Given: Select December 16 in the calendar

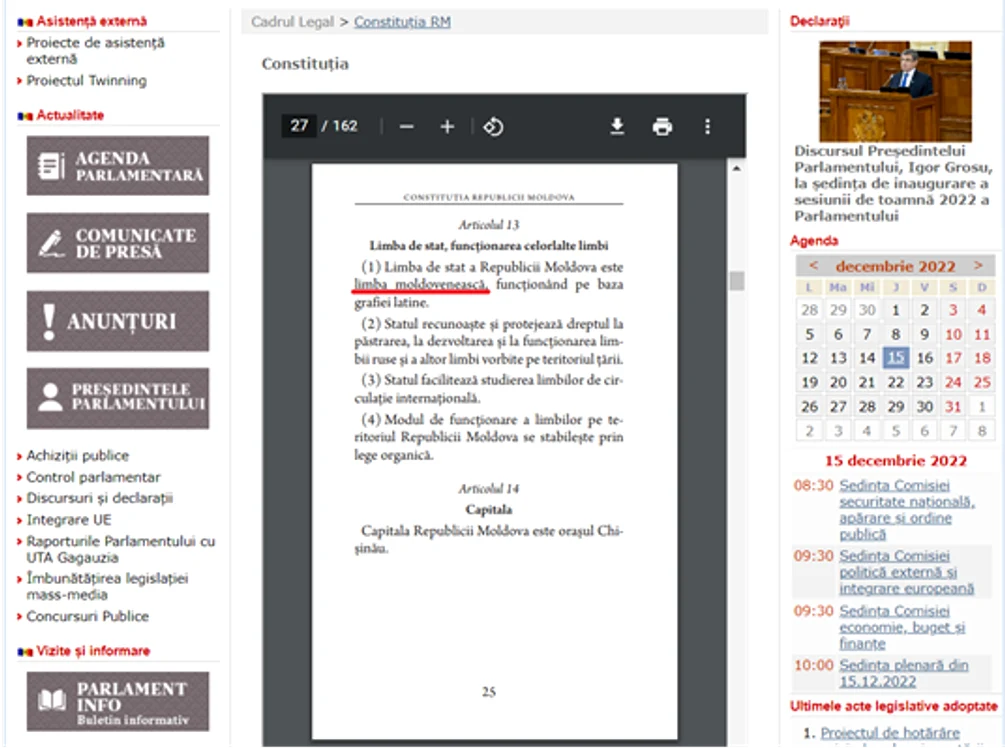Looking at the screenshot, I should [924, 358].
